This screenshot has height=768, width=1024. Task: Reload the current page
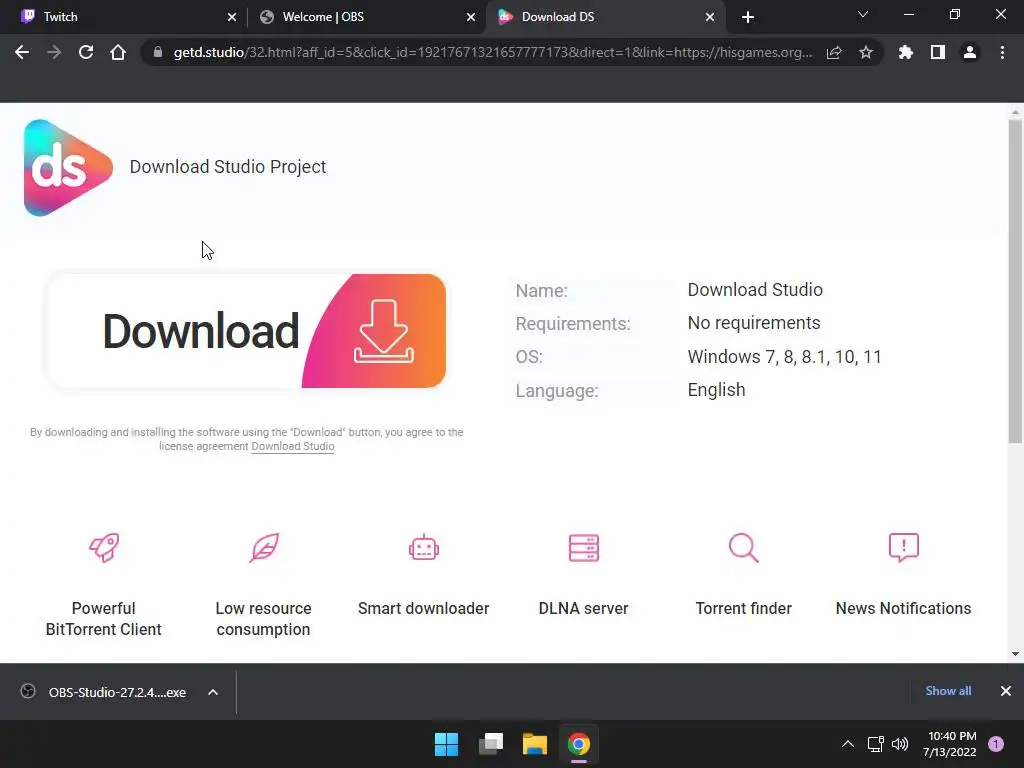[86, 52]
